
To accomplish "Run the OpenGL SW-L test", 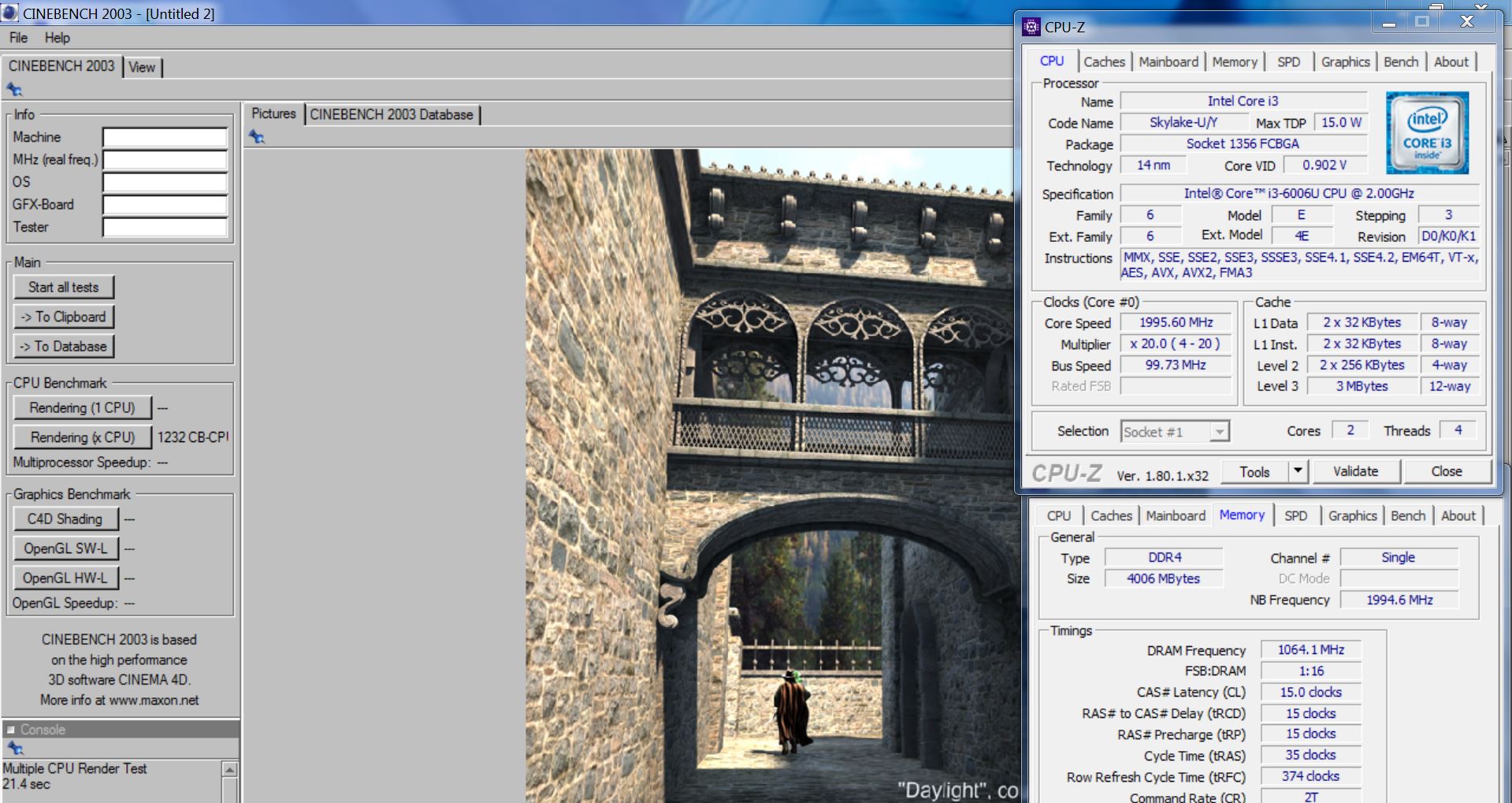I will [x=65, y=548].
